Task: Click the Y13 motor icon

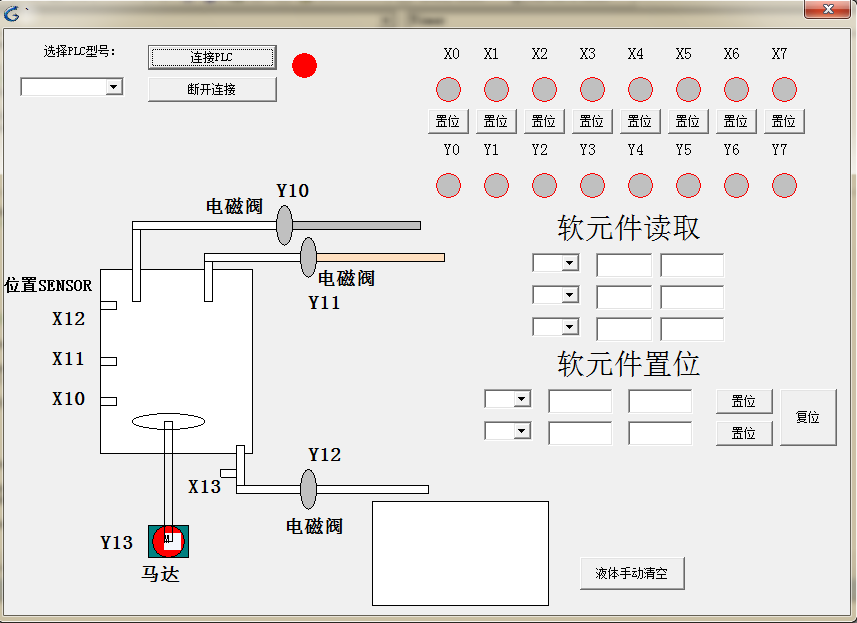Action: (168, 540)
